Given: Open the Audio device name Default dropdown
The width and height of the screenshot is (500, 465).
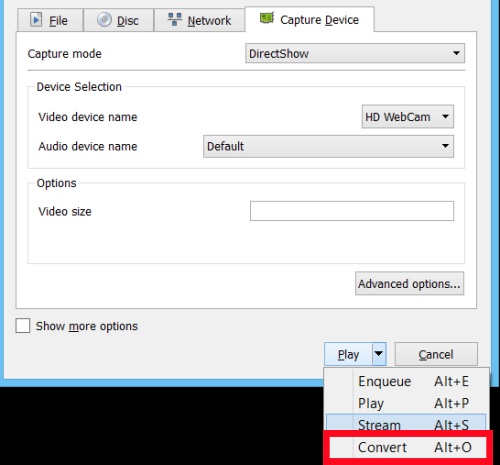Looking at the screenshot, I should coord(328,146).
